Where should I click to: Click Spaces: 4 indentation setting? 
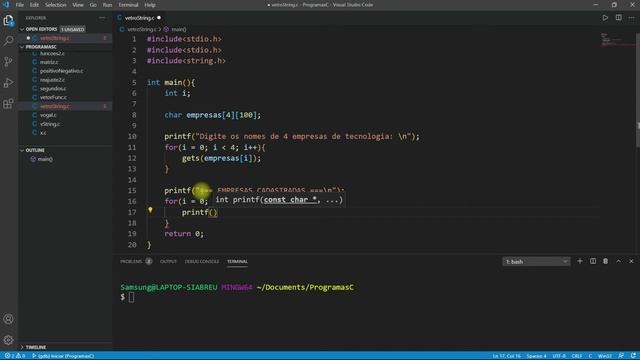(536, 356)
